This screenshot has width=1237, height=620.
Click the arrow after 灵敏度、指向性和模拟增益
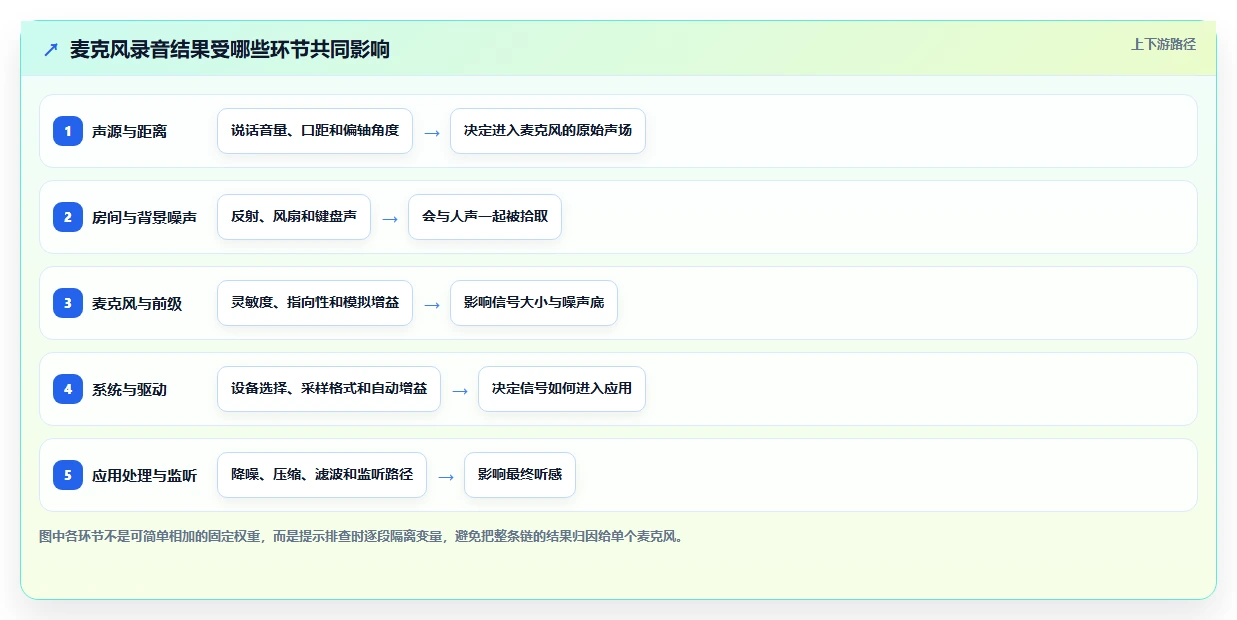(432, 304)
